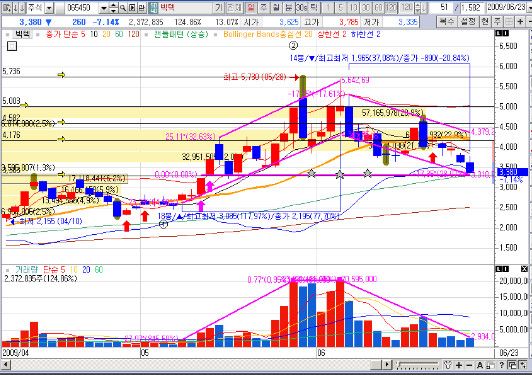This screenshot has width=532, height=375.
Task: Click the right scroll arrow of the chart scrollbar
Action: [x=387, y=365]
